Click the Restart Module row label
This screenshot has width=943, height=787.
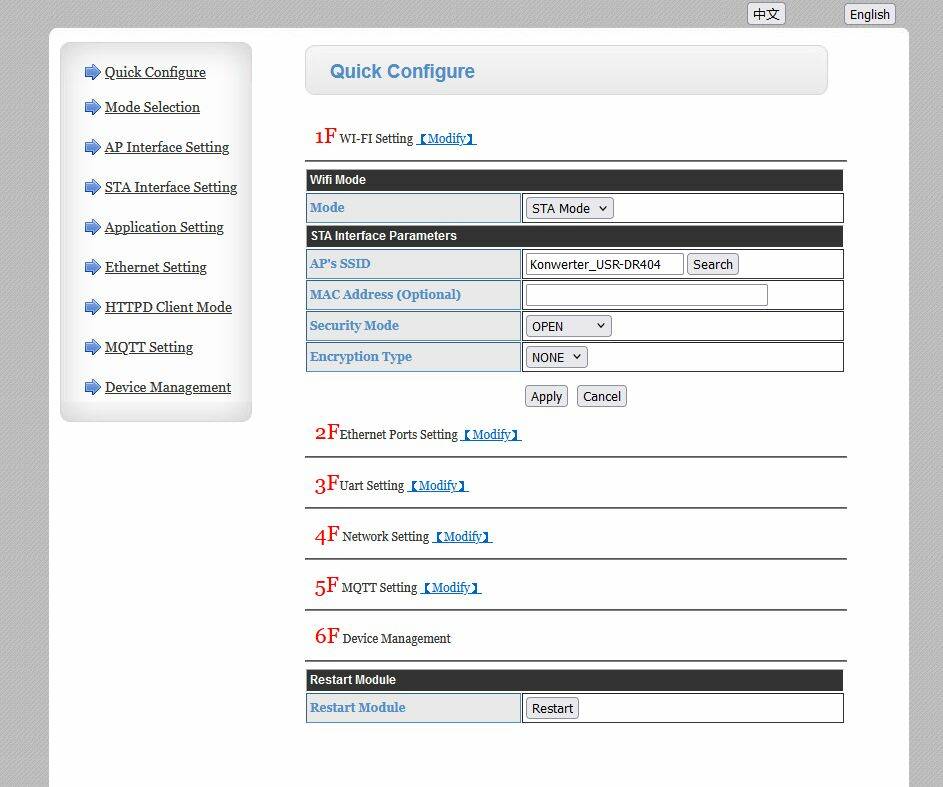point(357,708)
